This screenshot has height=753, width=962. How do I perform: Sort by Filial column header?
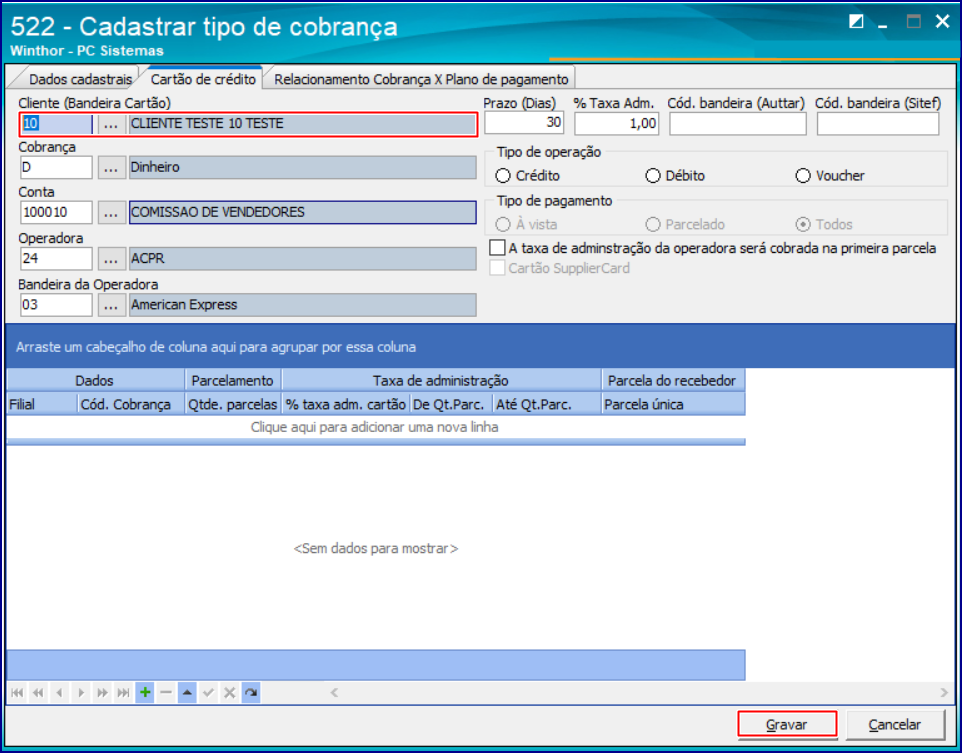tap(42, 404)
